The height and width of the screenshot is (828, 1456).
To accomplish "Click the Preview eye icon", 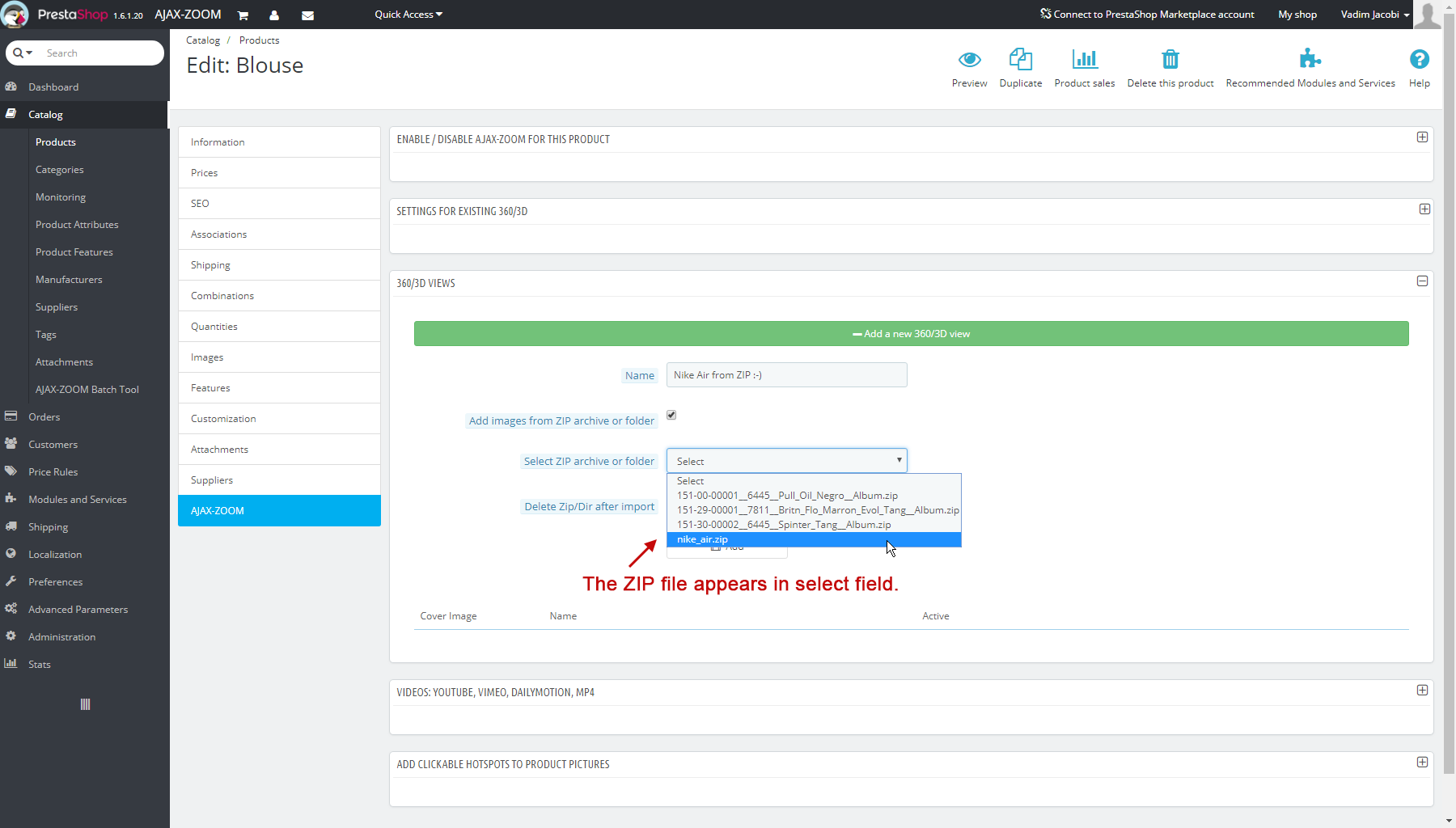I will click(969, 59).
